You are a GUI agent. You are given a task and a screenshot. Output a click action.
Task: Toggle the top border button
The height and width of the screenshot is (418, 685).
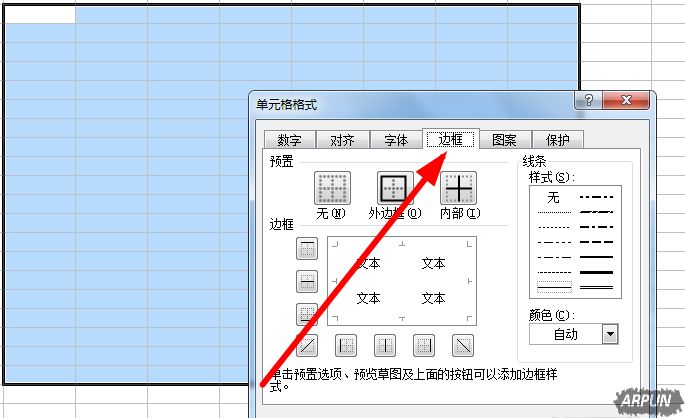307,249
